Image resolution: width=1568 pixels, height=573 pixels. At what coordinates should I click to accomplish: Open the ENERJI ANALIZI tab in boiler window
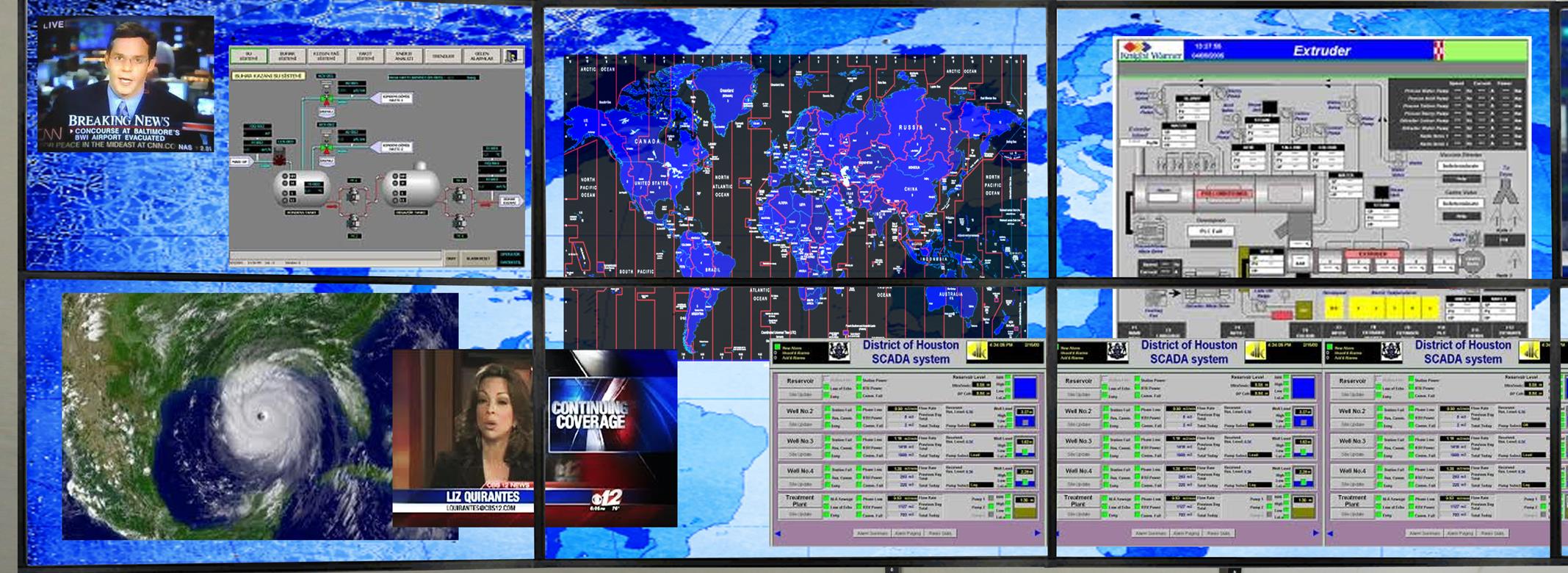tap(404, 56)
